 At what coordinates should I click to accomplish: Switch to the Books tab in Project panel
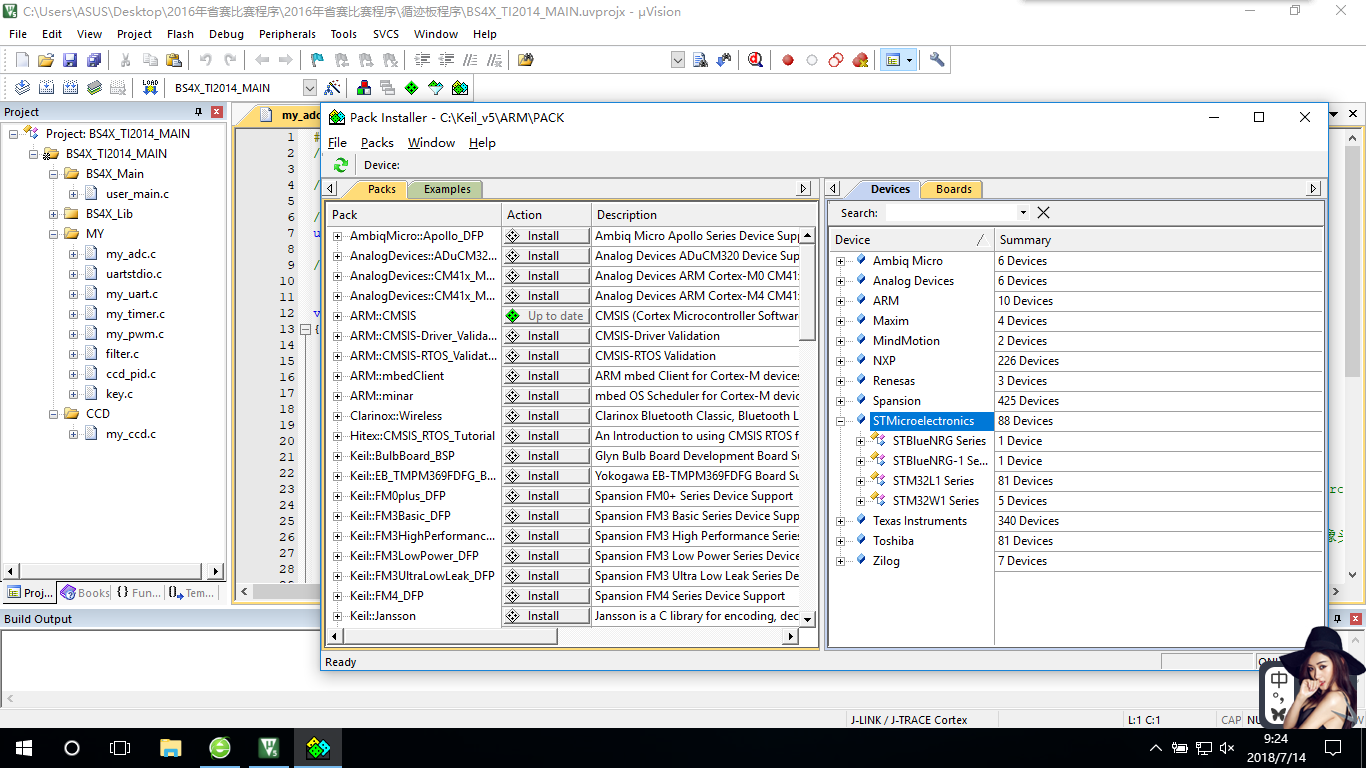(85, 593)
